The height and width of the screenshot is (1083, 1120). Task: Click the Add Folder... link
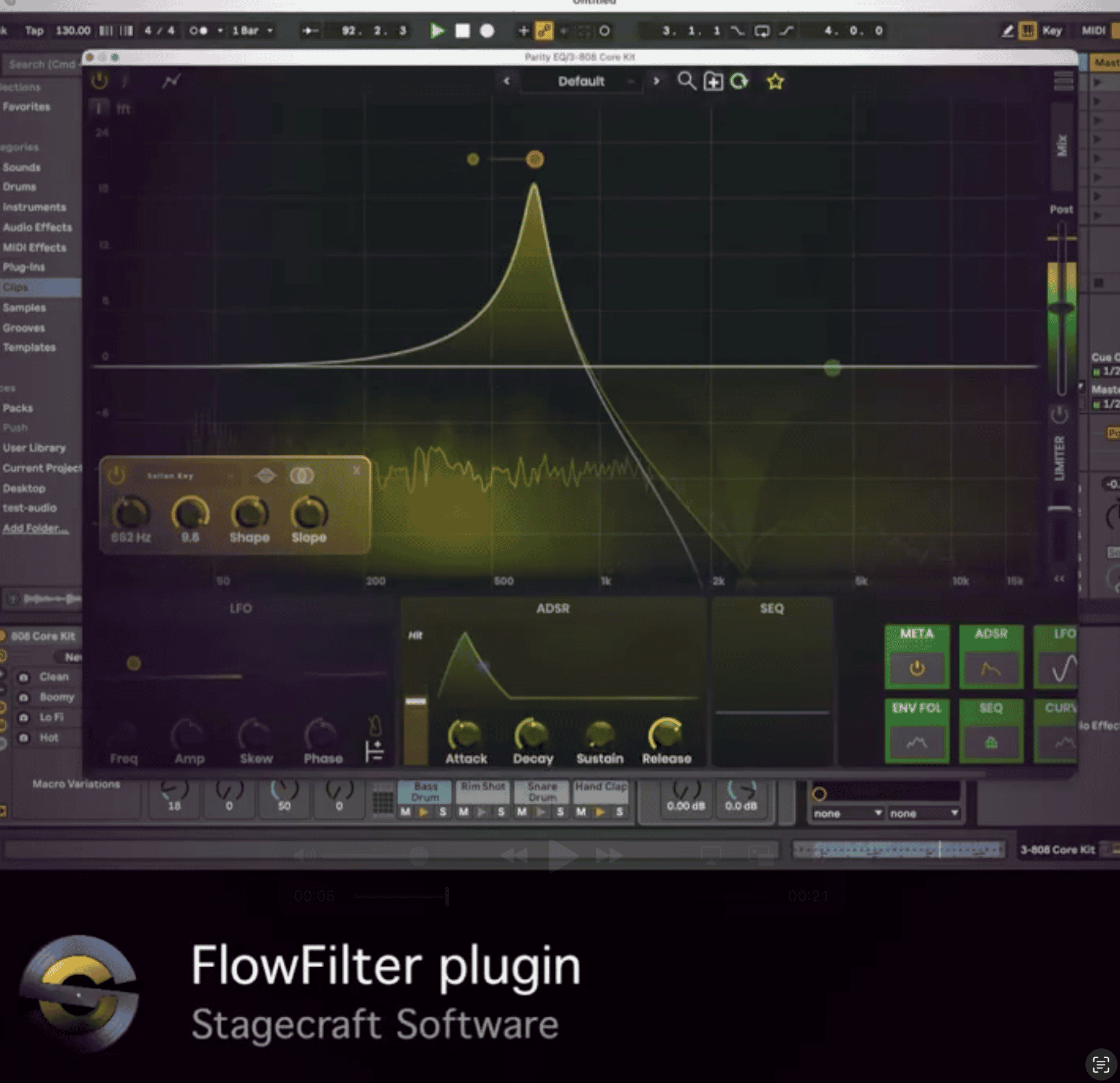tap(35, 528)
